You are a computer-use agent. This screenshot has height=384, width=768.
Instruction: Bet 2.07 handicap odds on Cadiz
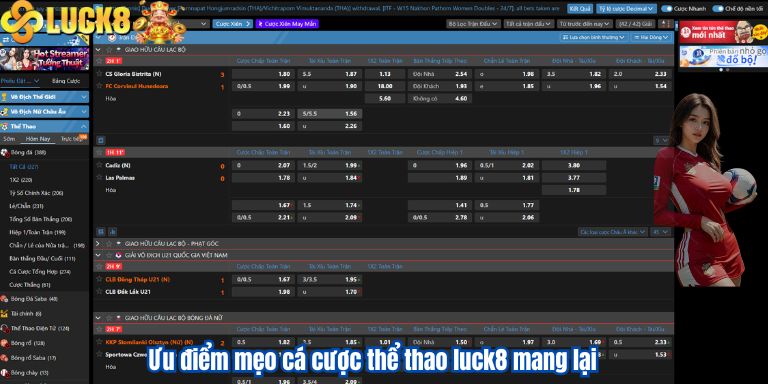264,166
